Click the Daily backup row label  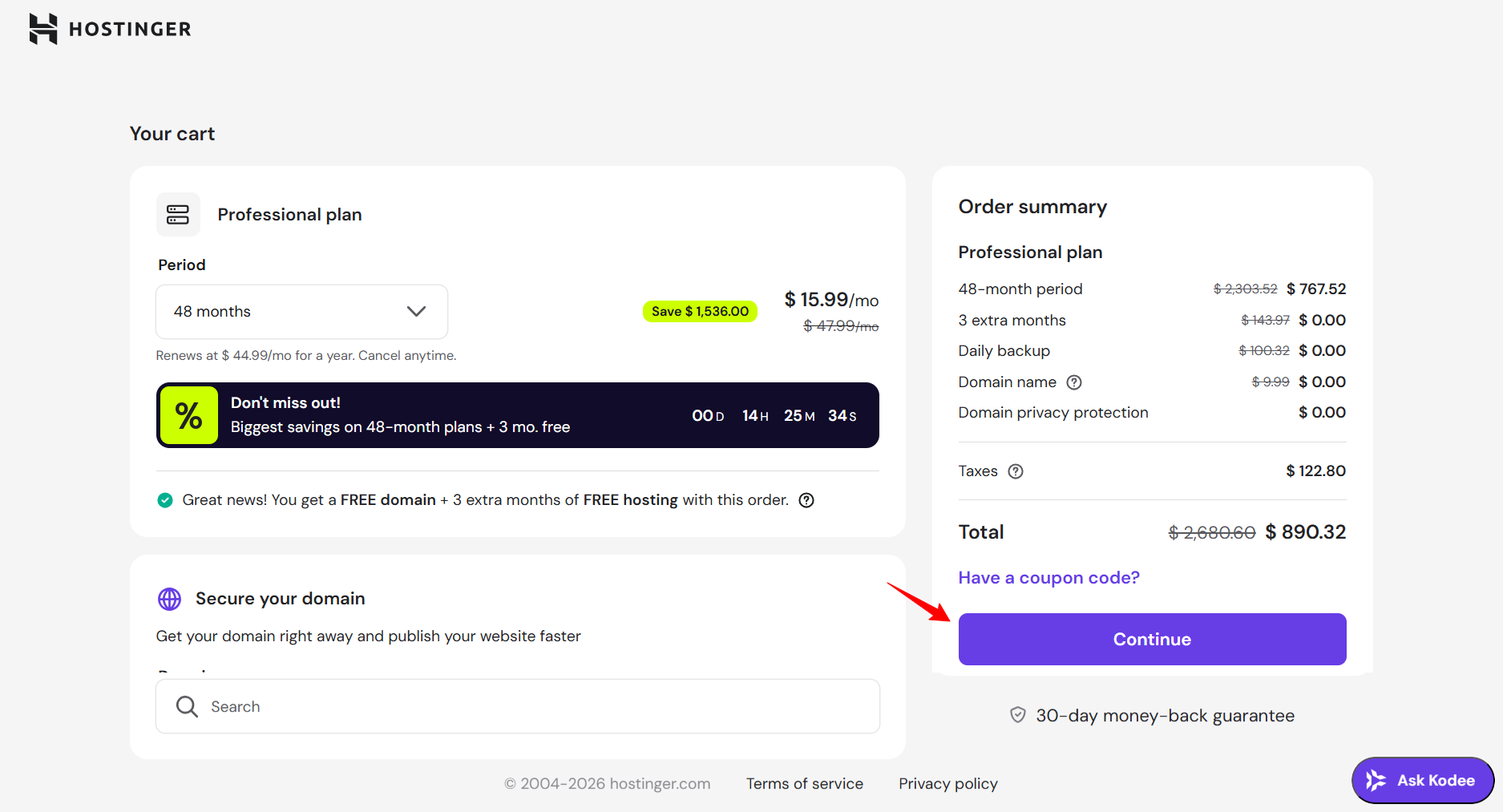click(x=1004, y=351)
